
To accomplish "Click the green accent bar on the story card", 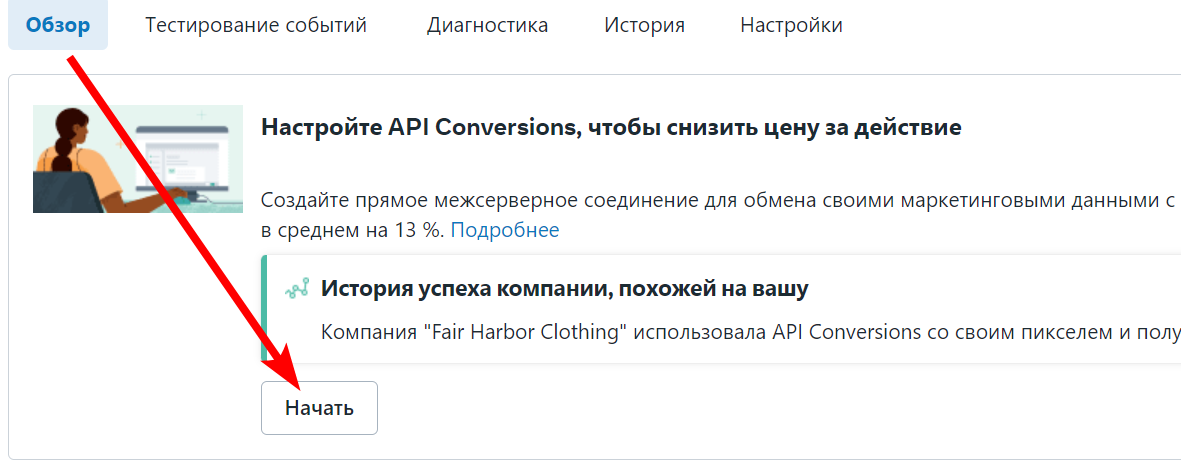I will point(264,309).
